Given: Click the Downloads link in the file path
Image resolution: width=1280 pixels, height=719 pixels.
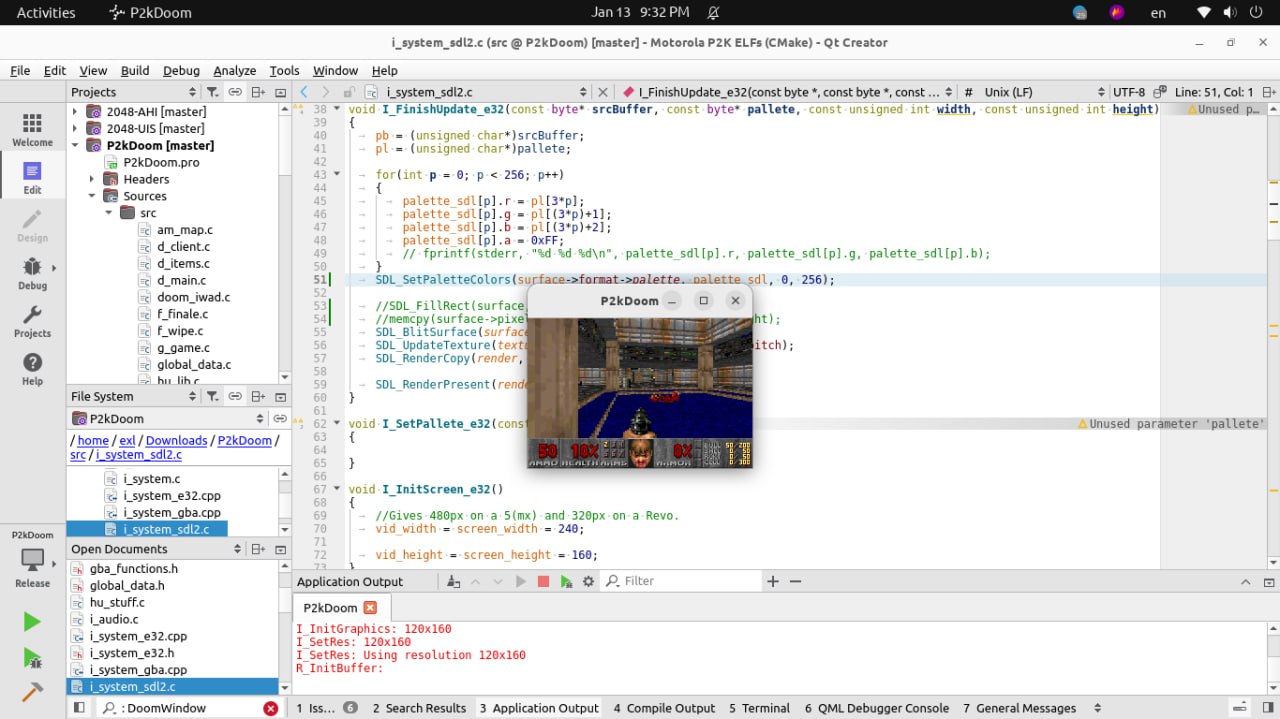Looking at the screenshot, I should pyautogui.click(x=176, y=440).
